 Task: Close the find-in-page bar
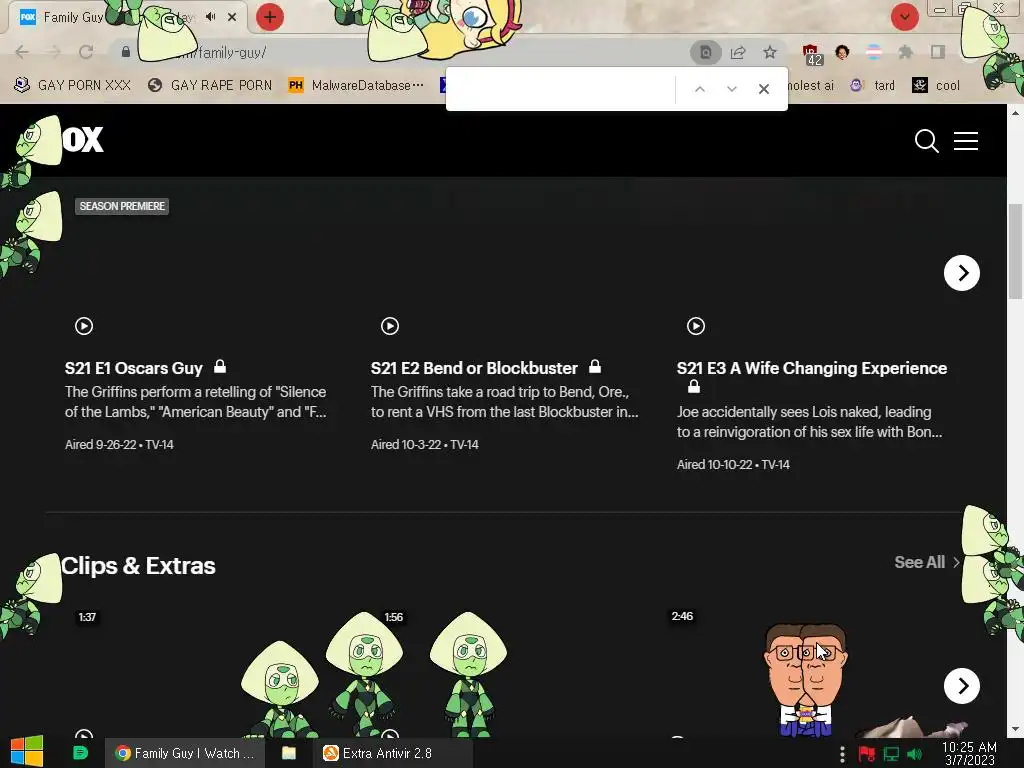point(763,89)
